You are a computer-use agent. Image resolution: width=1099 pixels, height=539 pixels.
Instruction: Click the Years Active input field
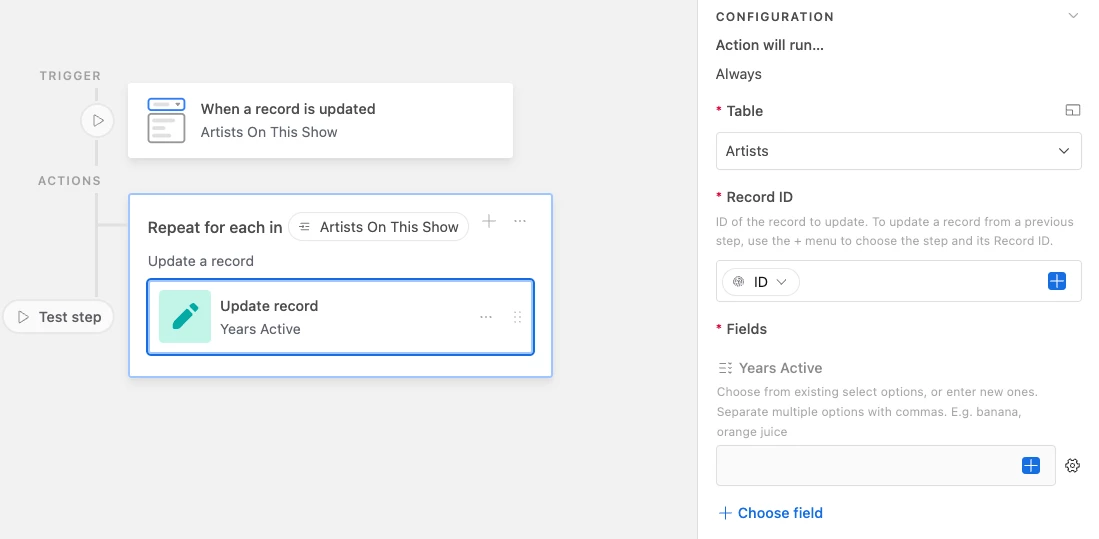865,466
